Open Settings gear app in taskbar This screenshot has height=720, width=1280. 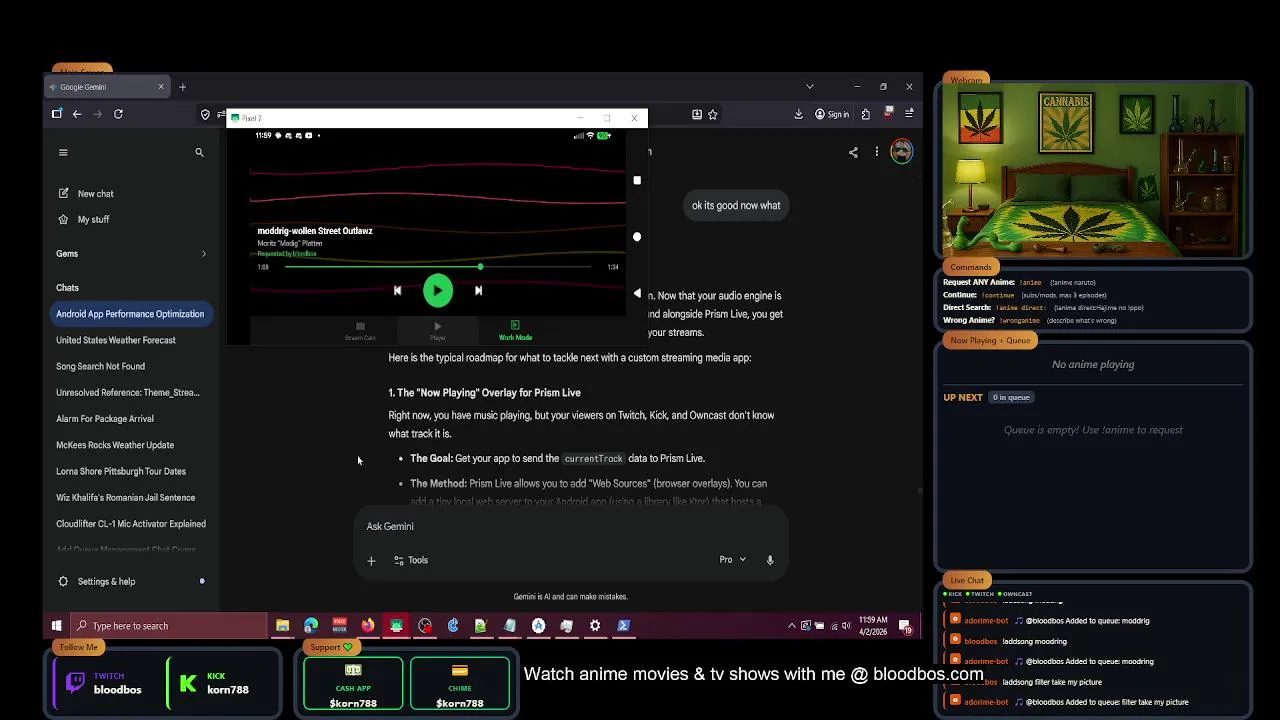[x=595, y=626]
